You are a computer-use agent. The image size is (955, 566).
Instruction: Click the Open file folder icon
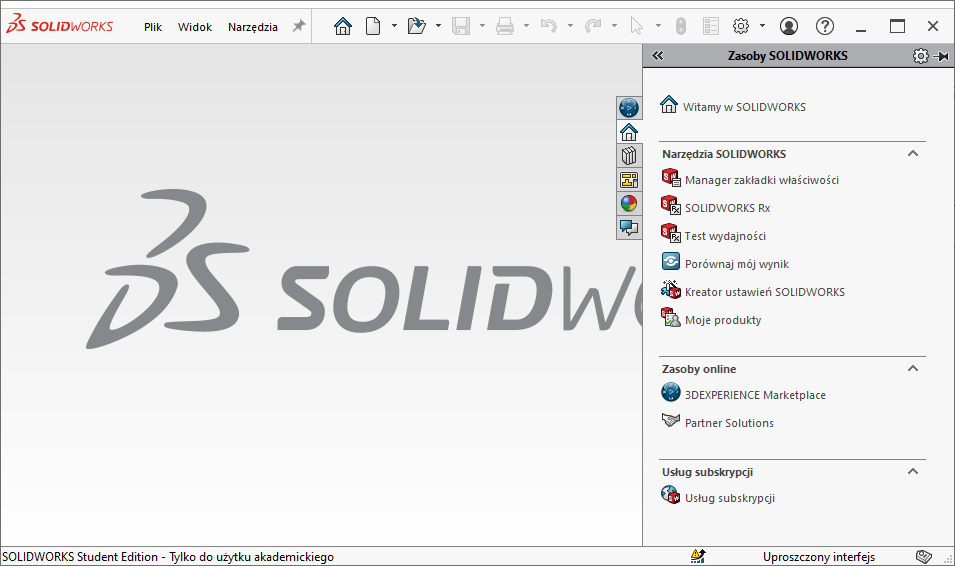coord(417,27)
